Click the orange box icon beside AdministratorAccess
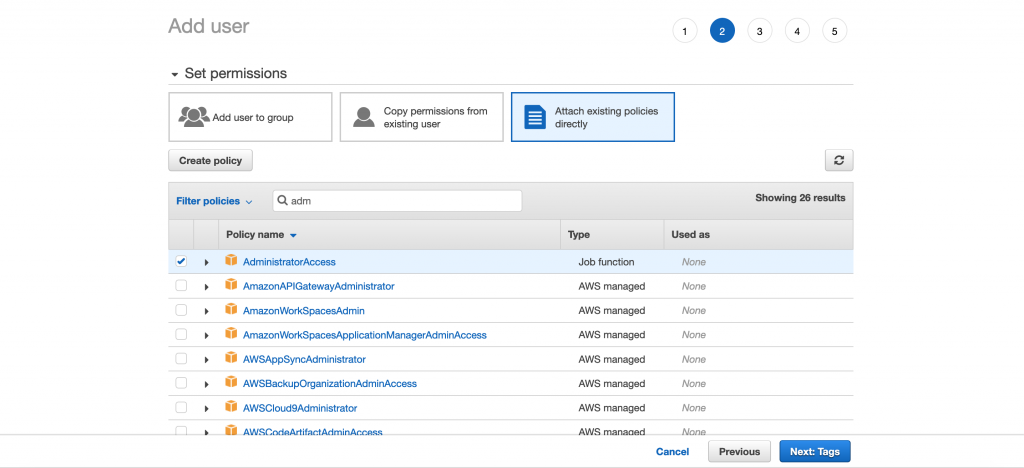Viewport: 1024px width, 468px height. point(231,260)
